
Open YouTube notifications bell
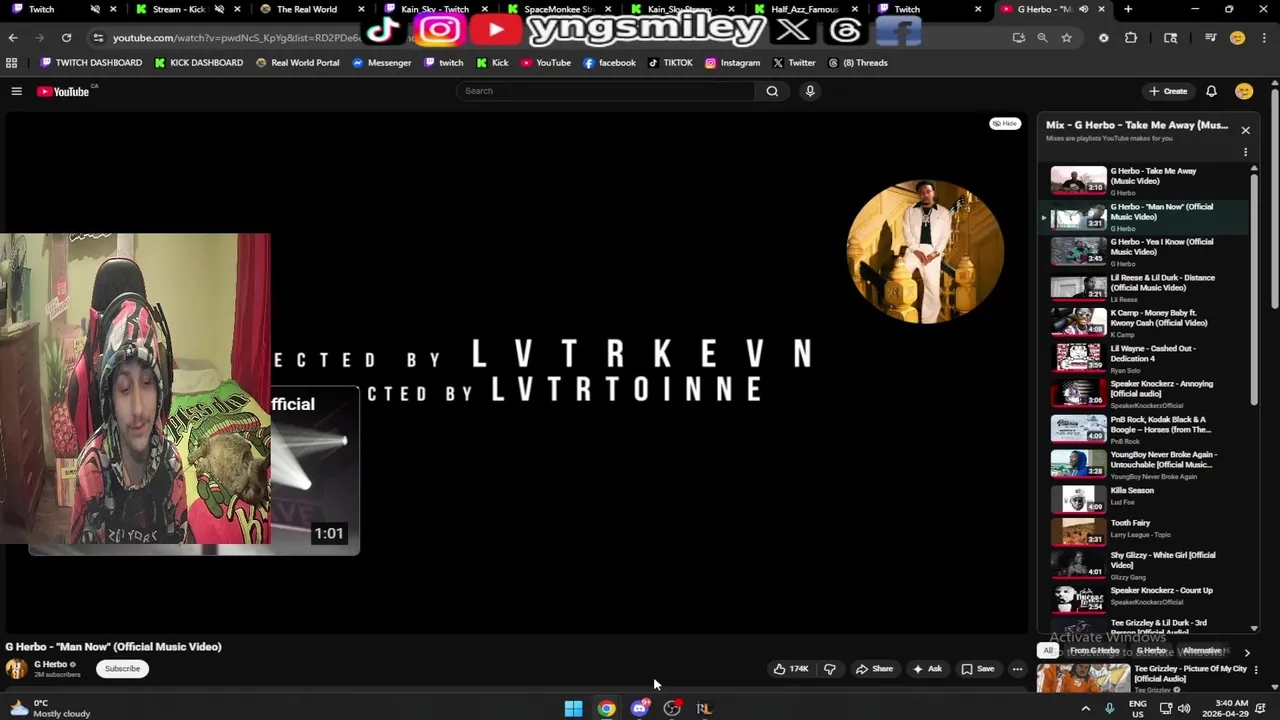(x=1211, y=91)
